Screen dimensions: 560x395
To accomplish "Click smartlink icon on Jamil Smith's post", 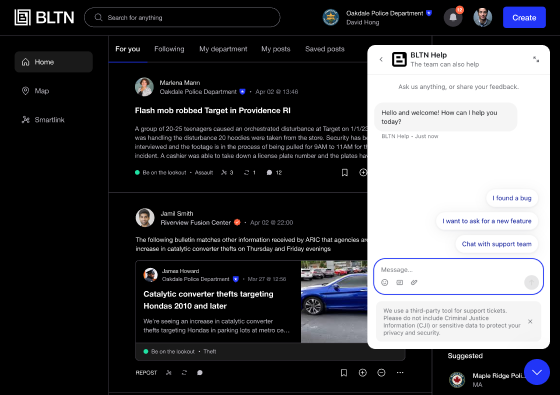I will 169,373.
